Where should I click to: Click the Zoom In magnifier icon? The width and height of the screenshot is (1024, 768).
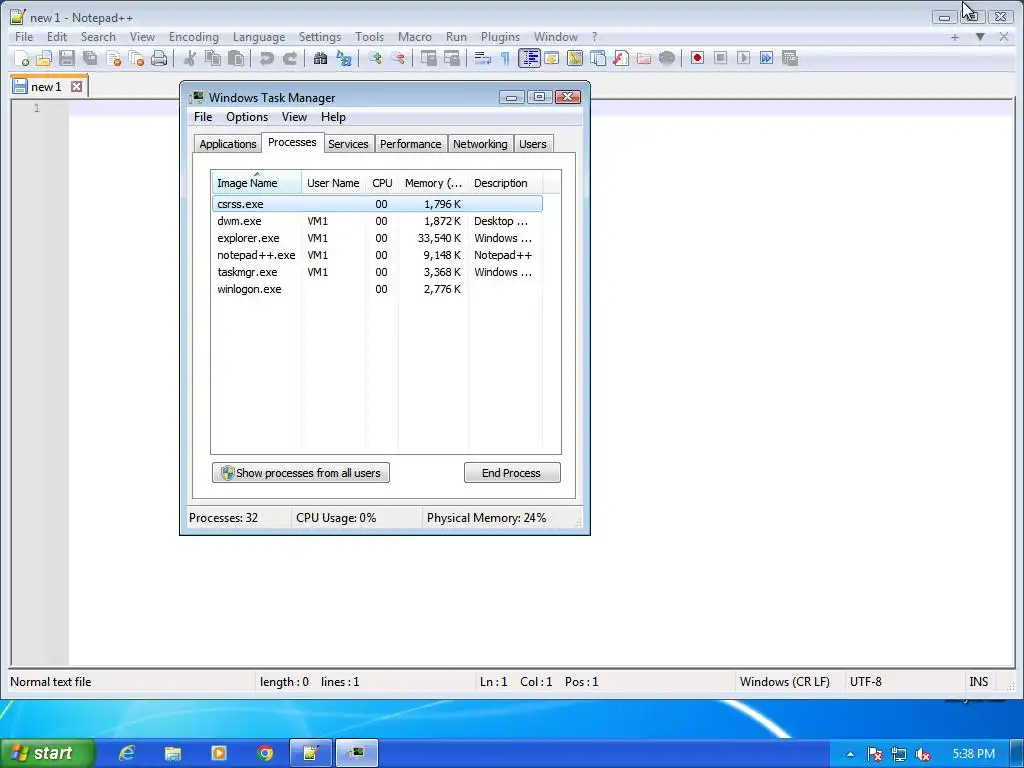(374, 59)
